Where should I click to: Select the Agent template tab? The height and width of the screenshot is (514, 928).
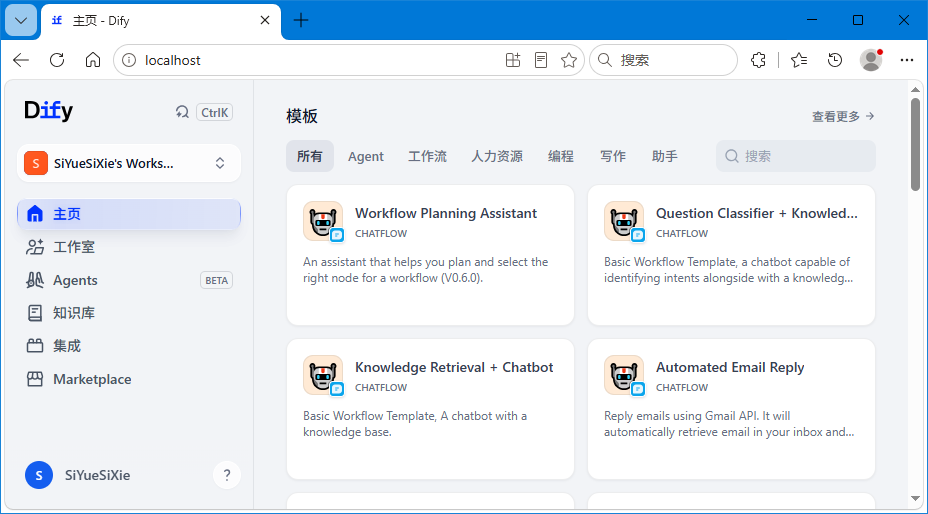coord(366,156)
